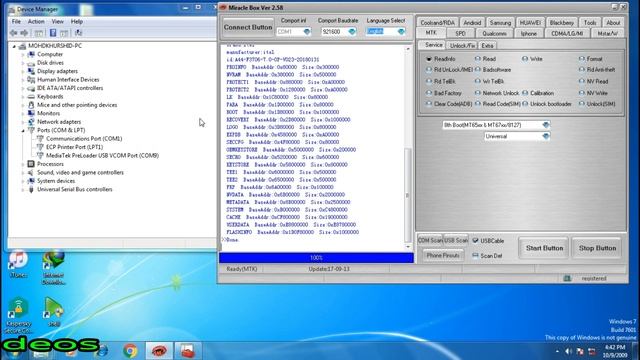Open Universal dropdown
The width and height of the screenshot is (640, 360).
tap(546, 136)
